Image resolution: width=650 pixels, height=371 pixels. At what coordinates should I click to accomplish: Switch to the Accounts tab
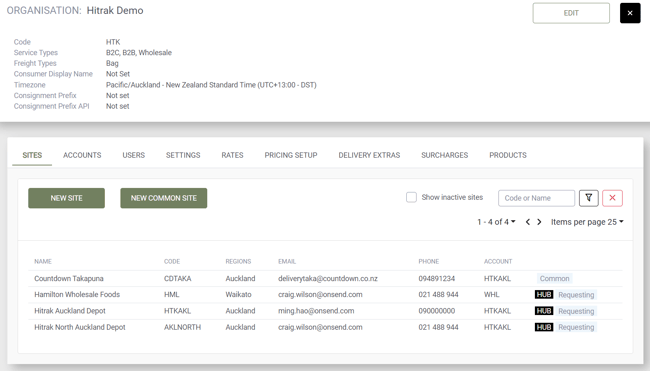(x=82, y=155)
